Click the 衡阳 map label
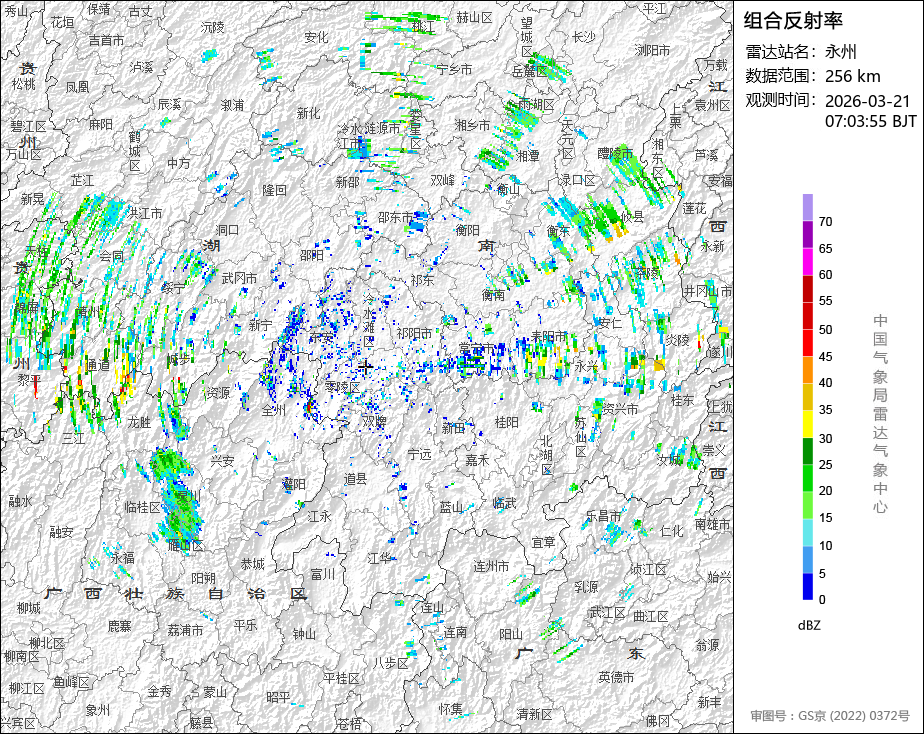Viewport: 924px width, 734px height. tap(467, 230)
